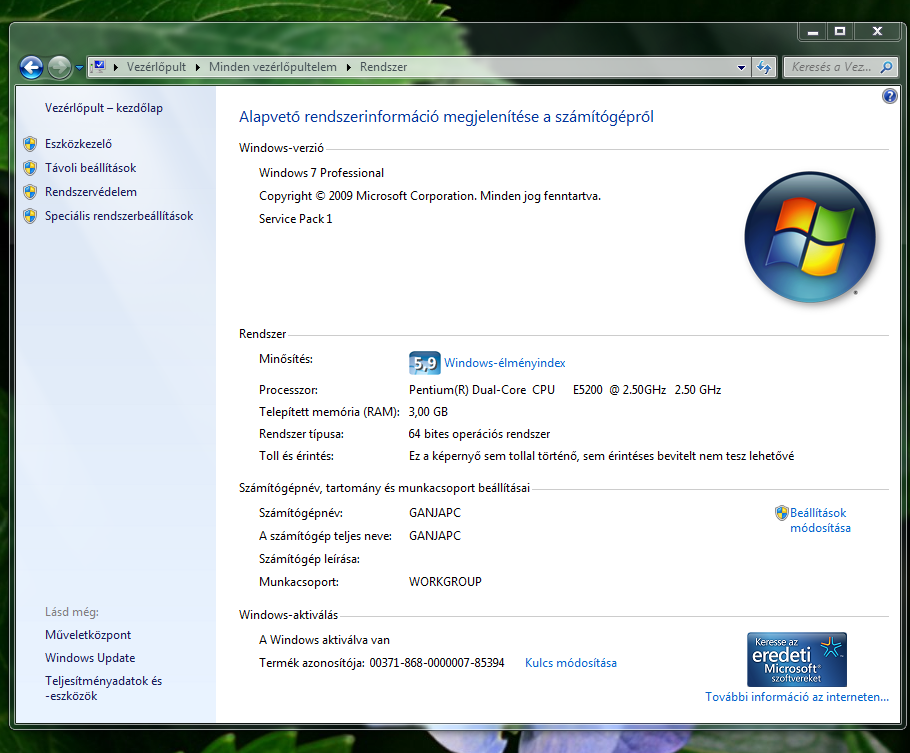Click the Windows logo image
The width and height of the screenshot is (910, 753).
[810, 237]
